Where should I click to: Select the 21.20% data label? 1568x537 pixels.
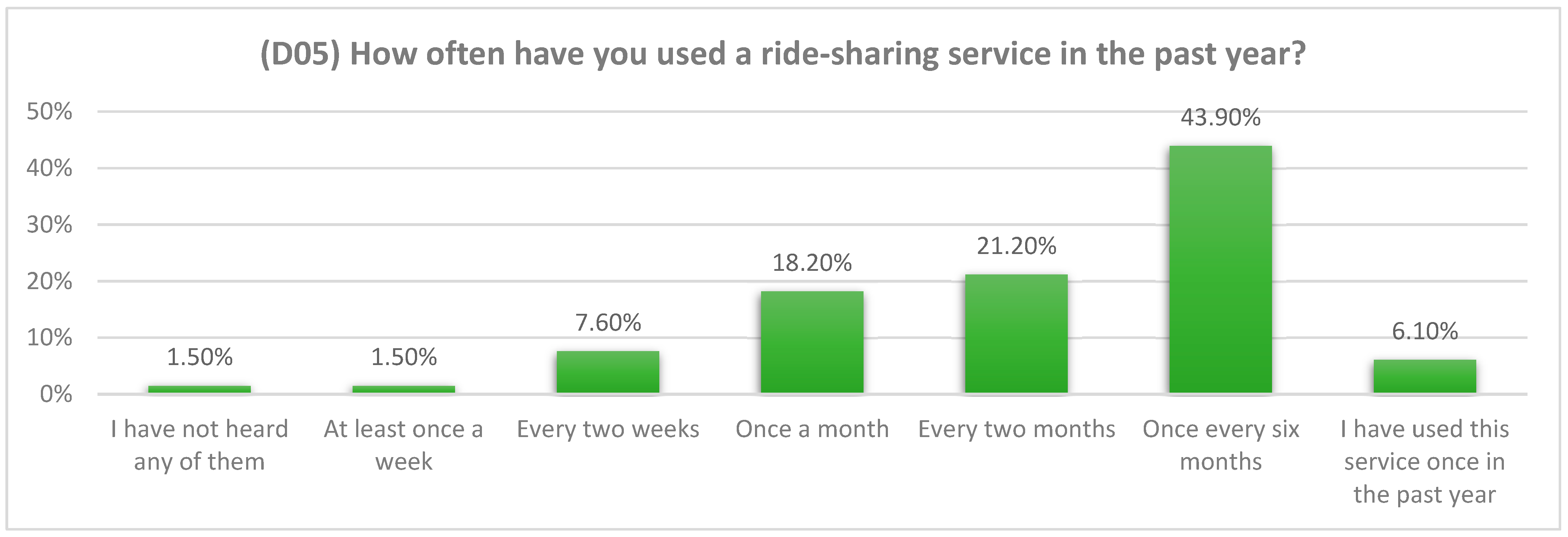pos(1016,246)
